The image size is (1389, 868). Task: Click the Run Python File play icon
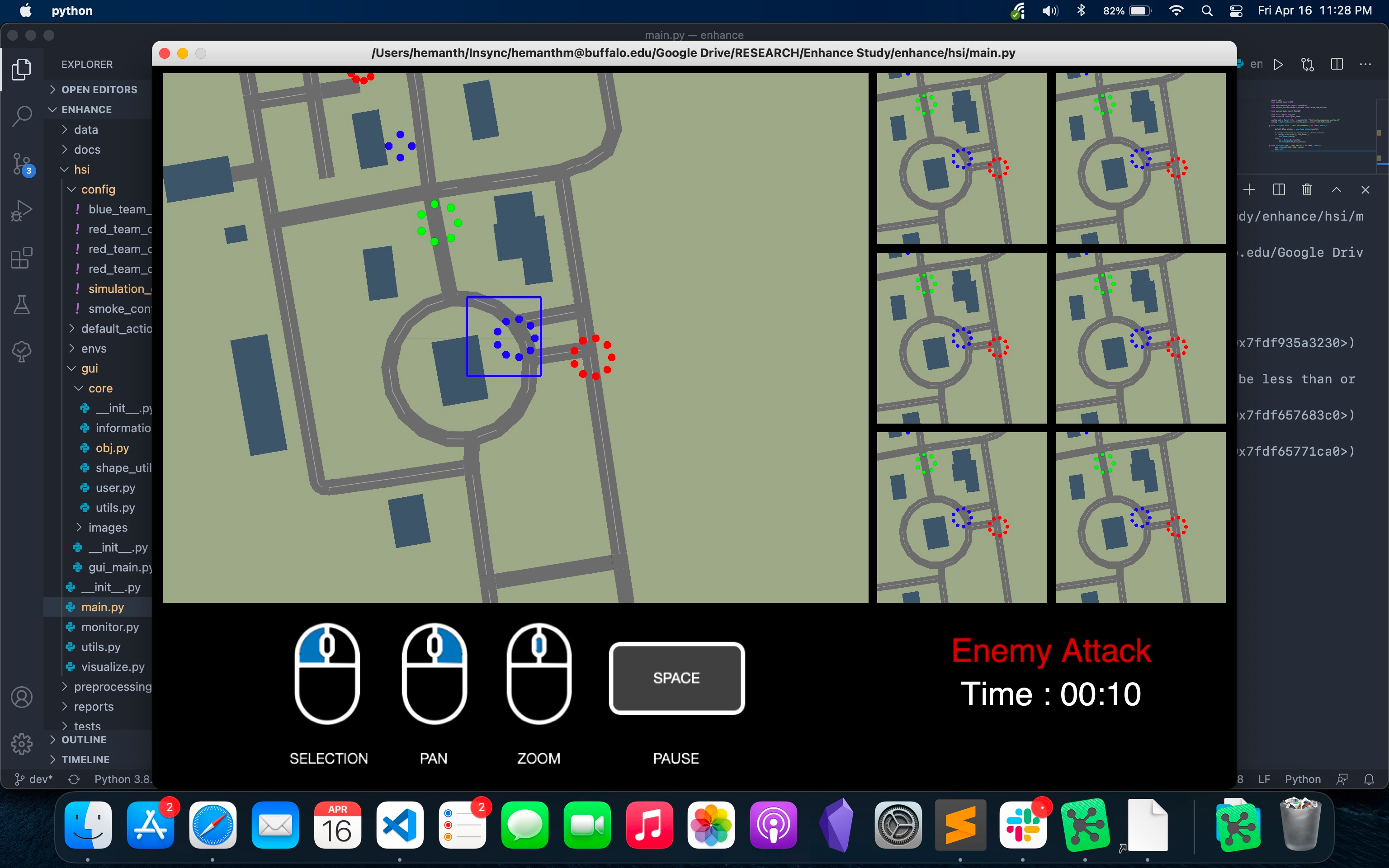pos(1278,64)
